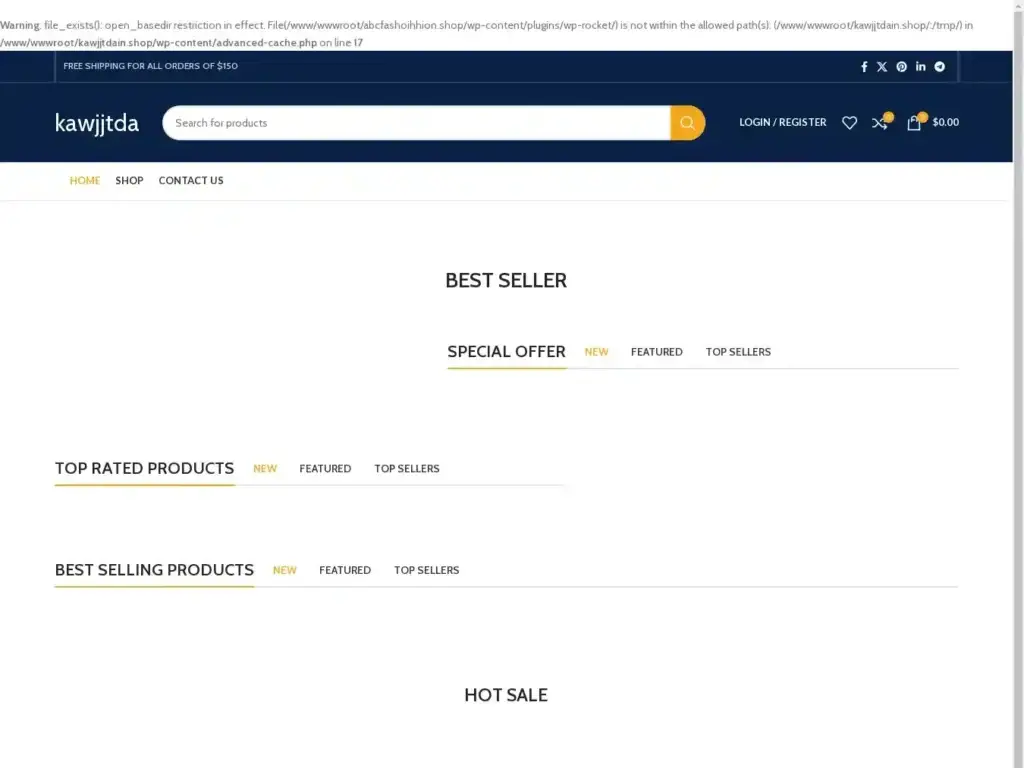
Task: Click the LOGIN / REGISTER link
Action: (x=783, y=122)
